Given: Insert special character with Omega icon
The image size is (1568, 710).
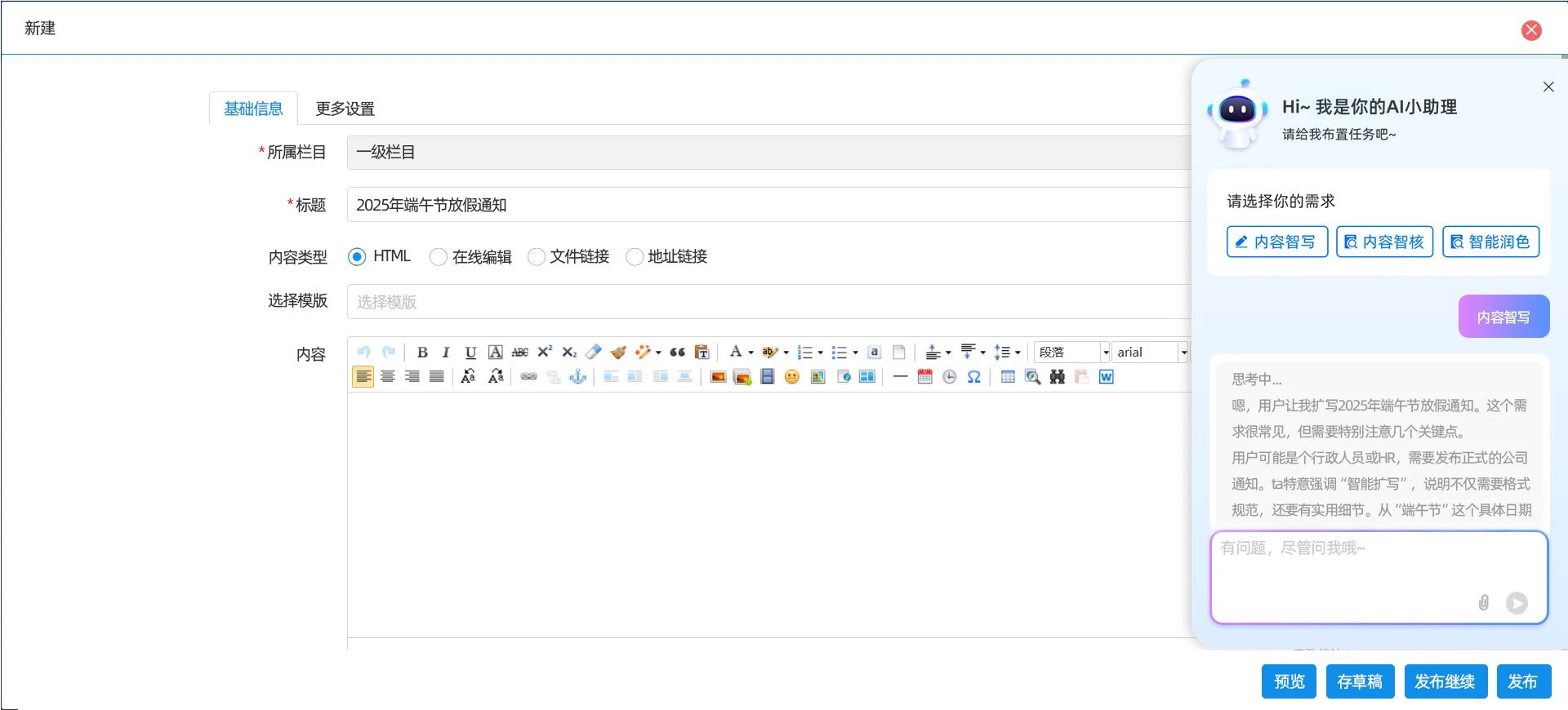Looking at the screenshot, I should (x=973, y=377).
